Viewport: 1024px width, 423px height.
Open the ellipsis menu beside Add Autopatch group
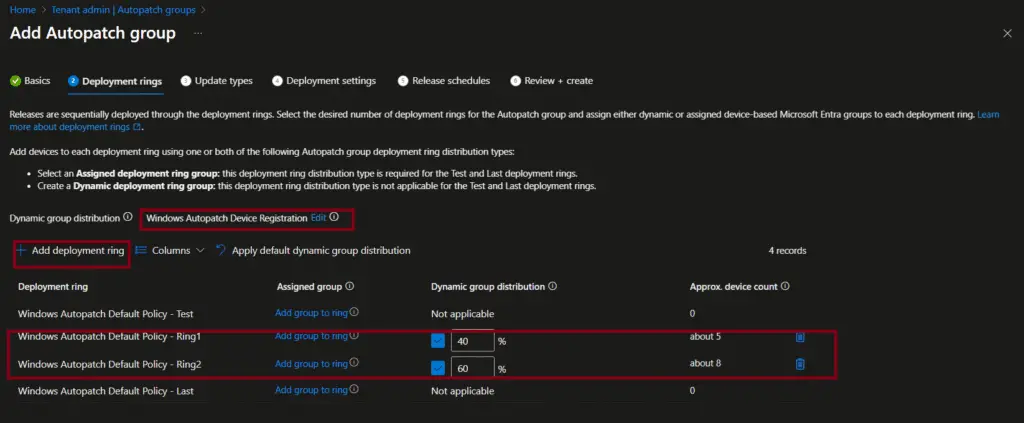(198, 34)
